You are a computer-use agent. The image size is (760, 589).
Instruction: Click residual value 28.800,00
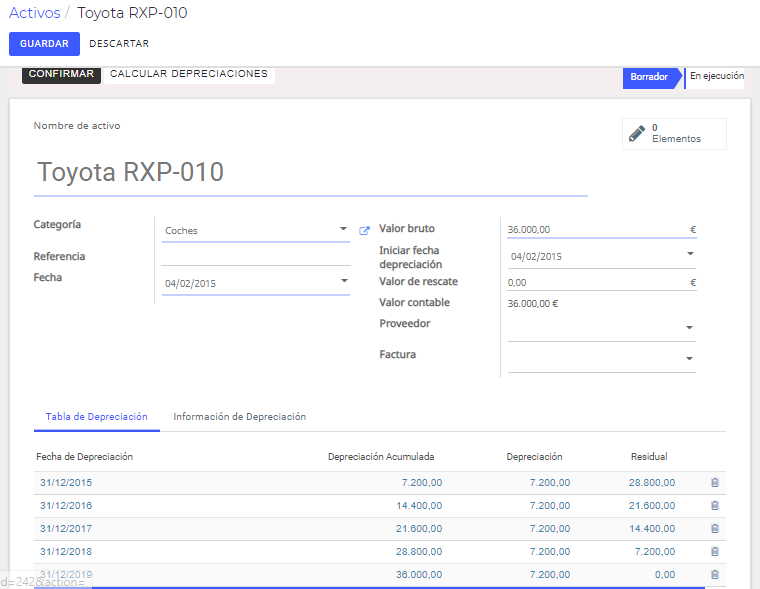pyautogui.click(x=652, y=483)
